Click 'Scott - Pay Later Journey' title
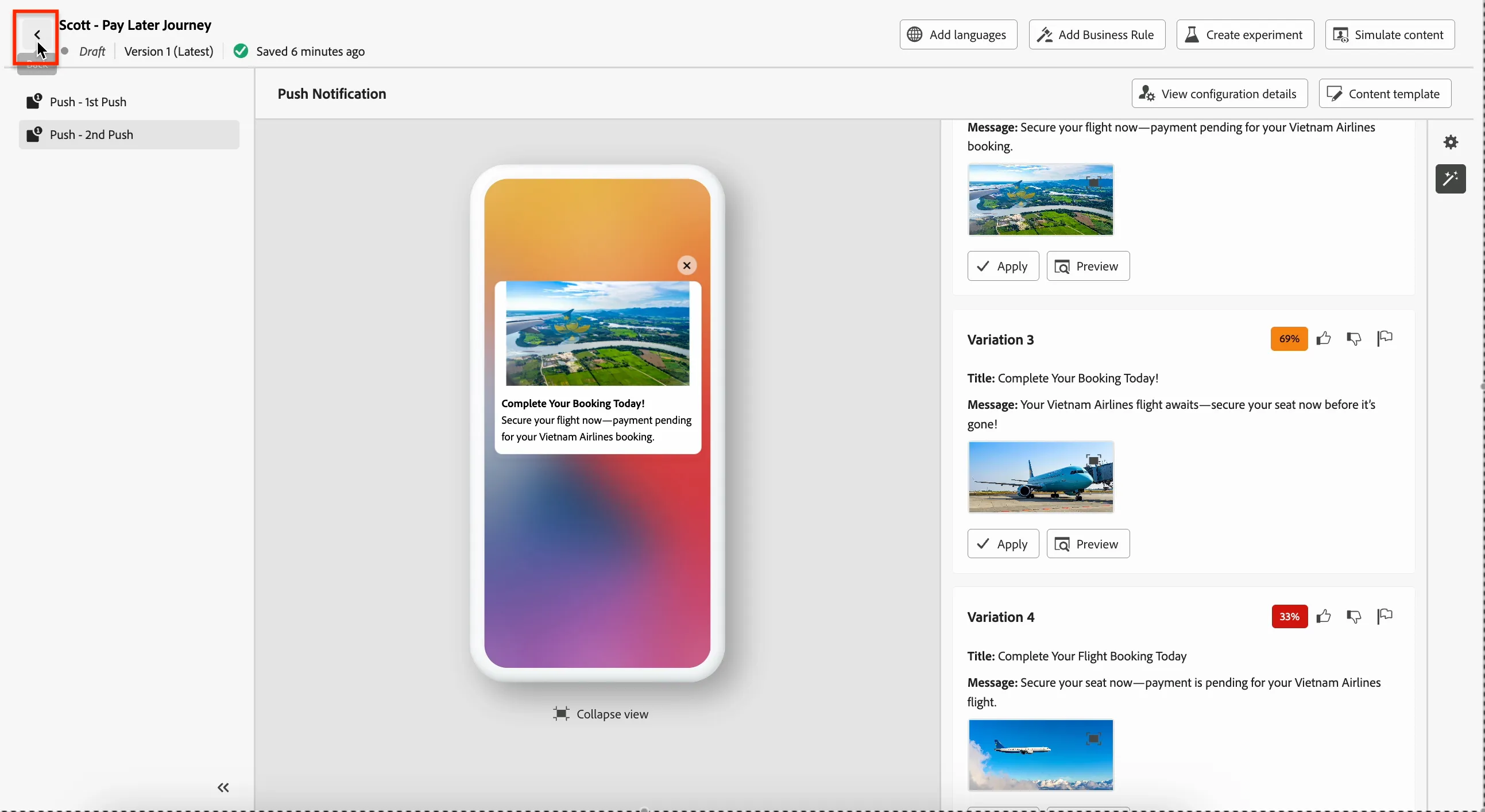The height and width of the screenshot is (812, 1485). click(136, 25)
